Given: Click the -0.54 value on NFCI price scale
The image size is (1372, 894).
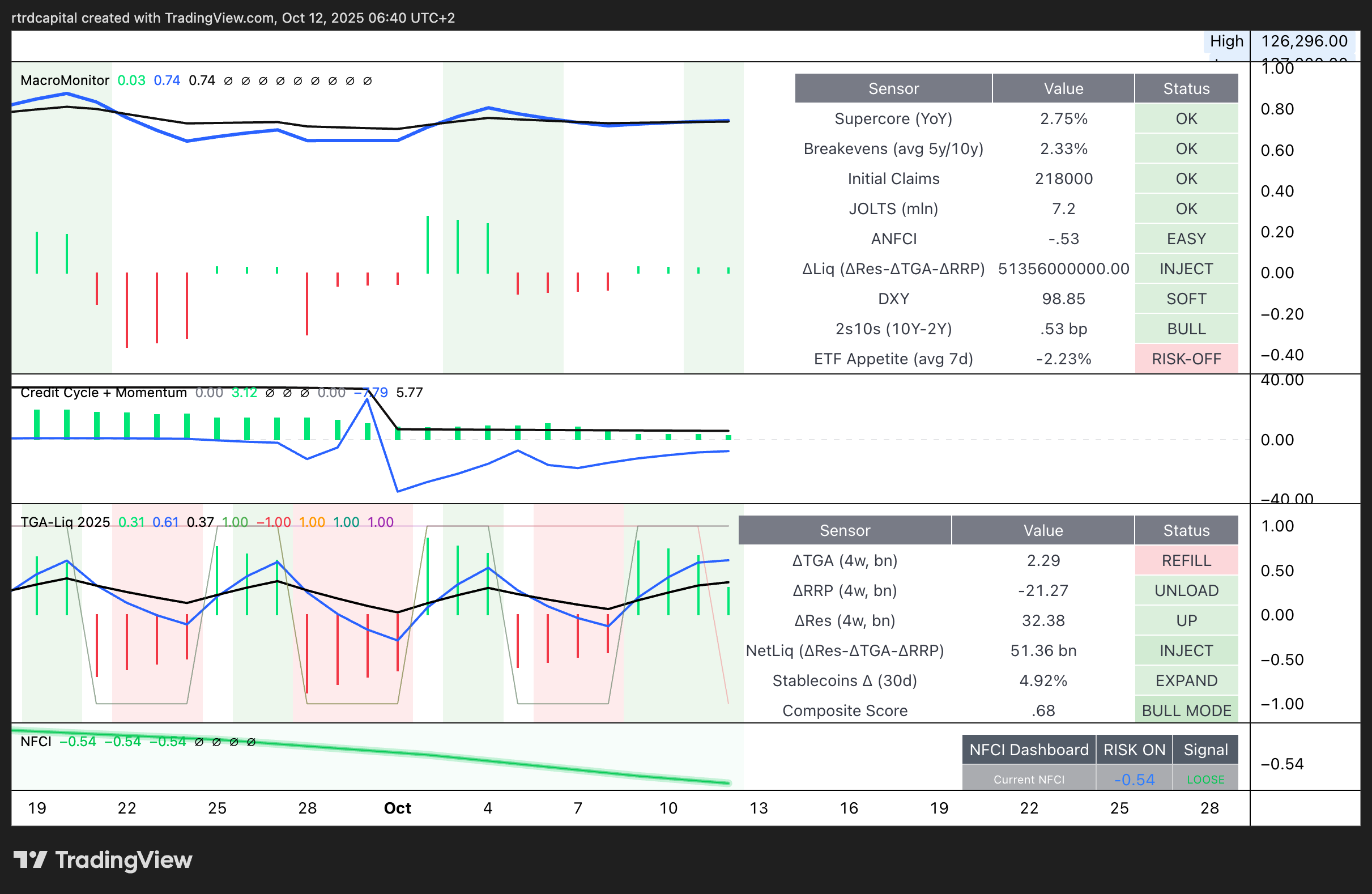Looking at the screenshot, I should (1281, 764).
